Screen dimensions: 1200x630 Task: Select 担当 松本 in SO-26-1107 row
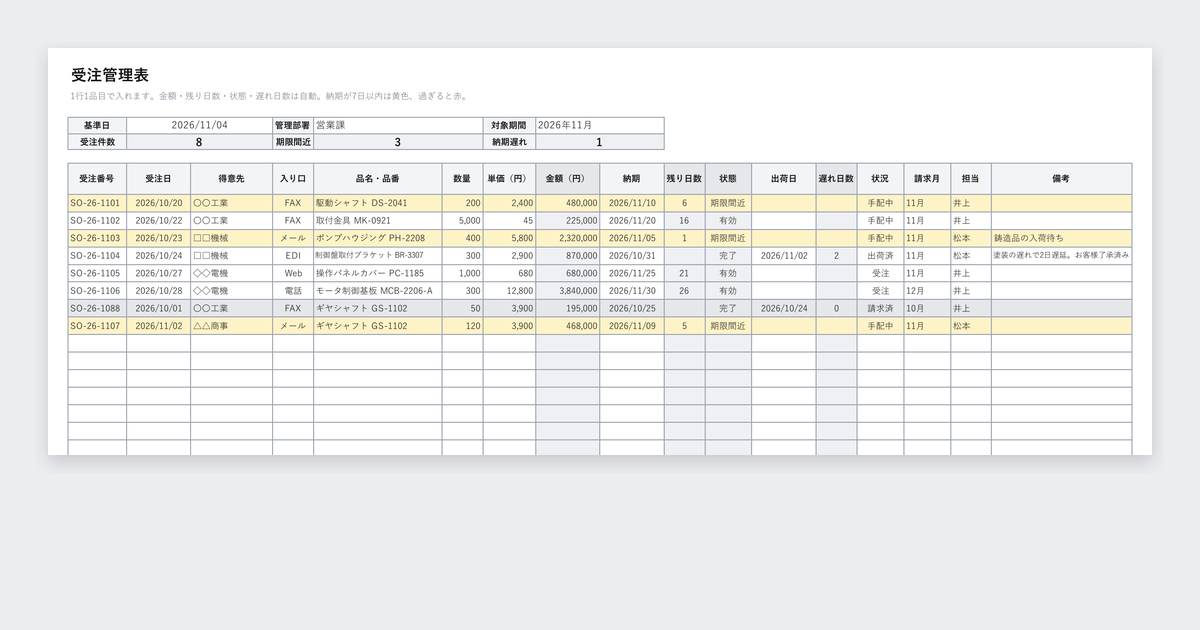point(971,326)
